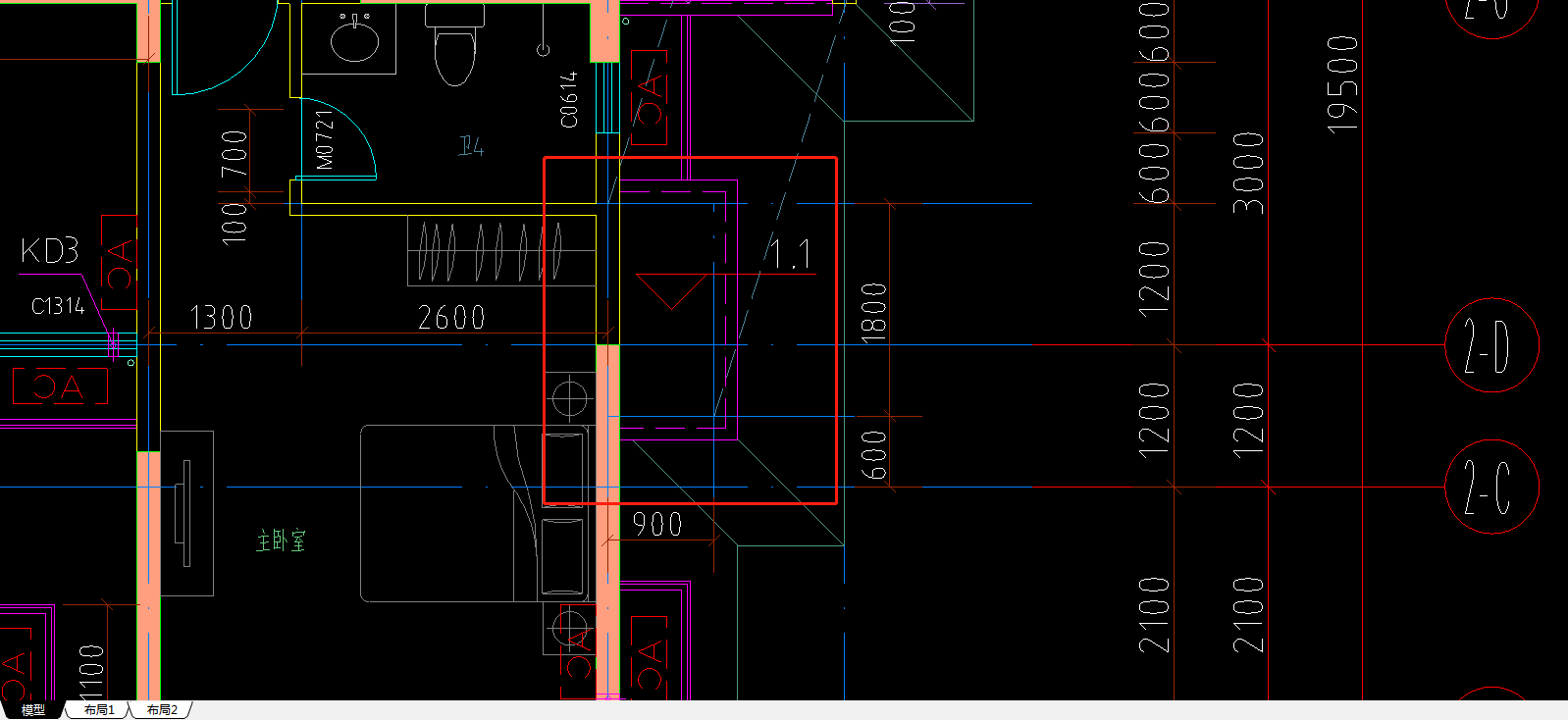Screen dimensions: 1568x720
Task: Pick the 1800 dimension text
Action: (x=873, y=313)
